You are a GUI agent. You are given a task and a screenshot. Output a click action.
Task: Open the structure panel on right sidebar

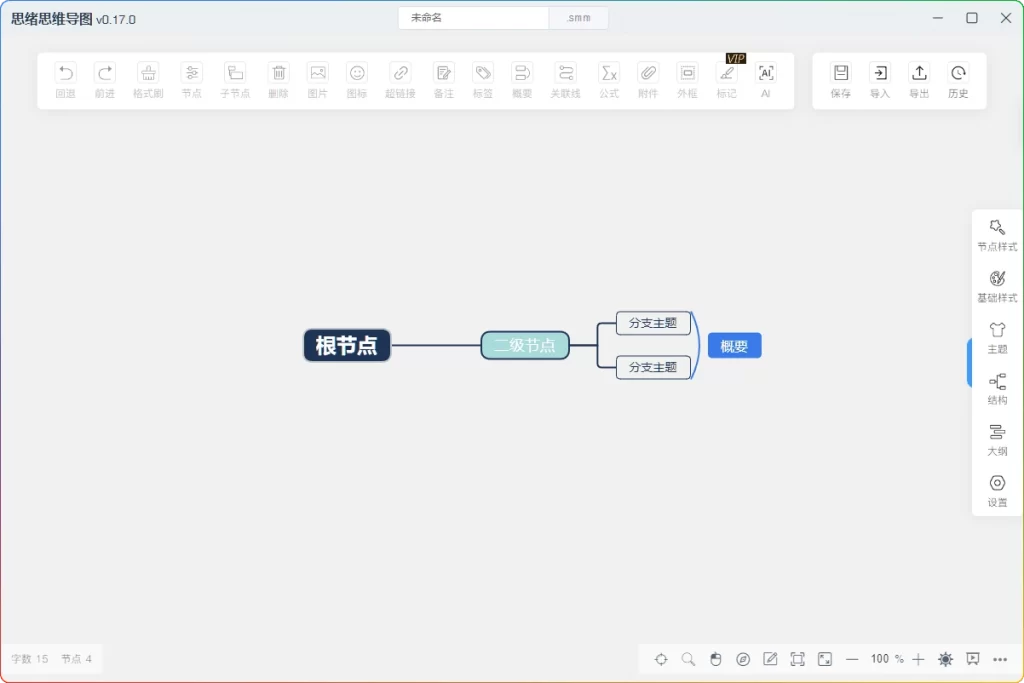pyautogui.click(x=996, y=389)
